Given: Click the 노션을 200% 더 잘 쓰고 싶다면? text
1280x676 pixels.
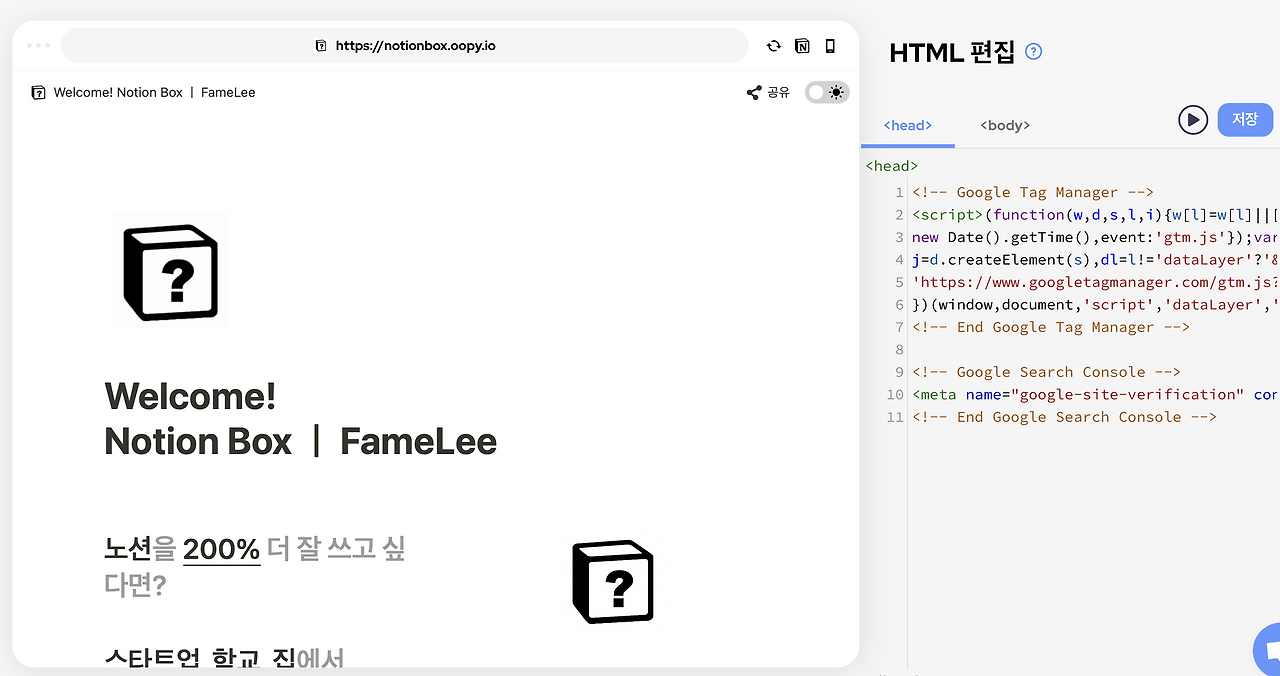Looking at the screenshot, I should click(x=255, y=567).
